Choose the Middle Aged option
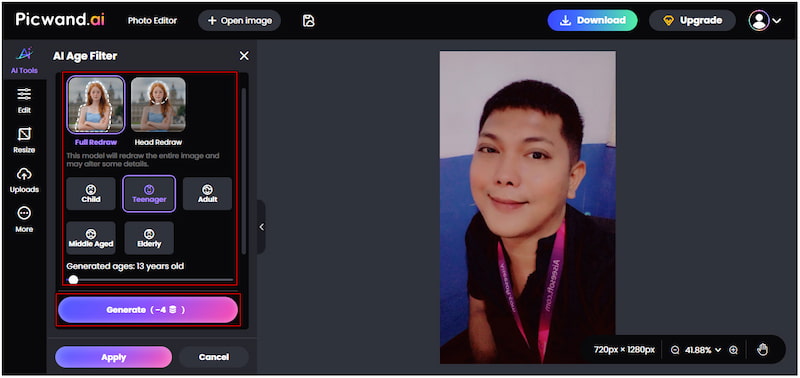Screen dimensions: 800x378 [x=91, y=238]
